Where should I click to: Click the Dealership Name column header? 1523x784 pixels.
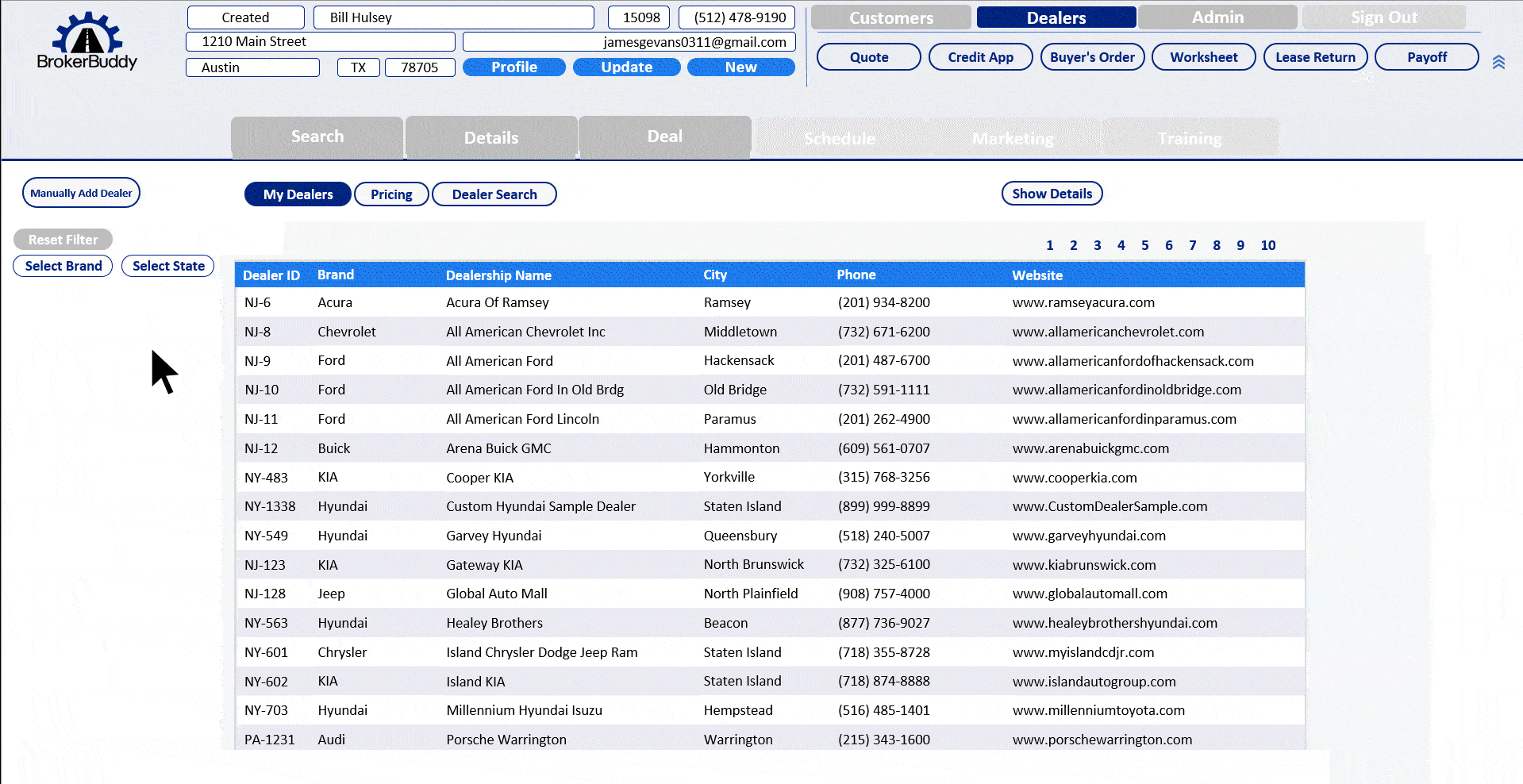[x=498, y=275]
